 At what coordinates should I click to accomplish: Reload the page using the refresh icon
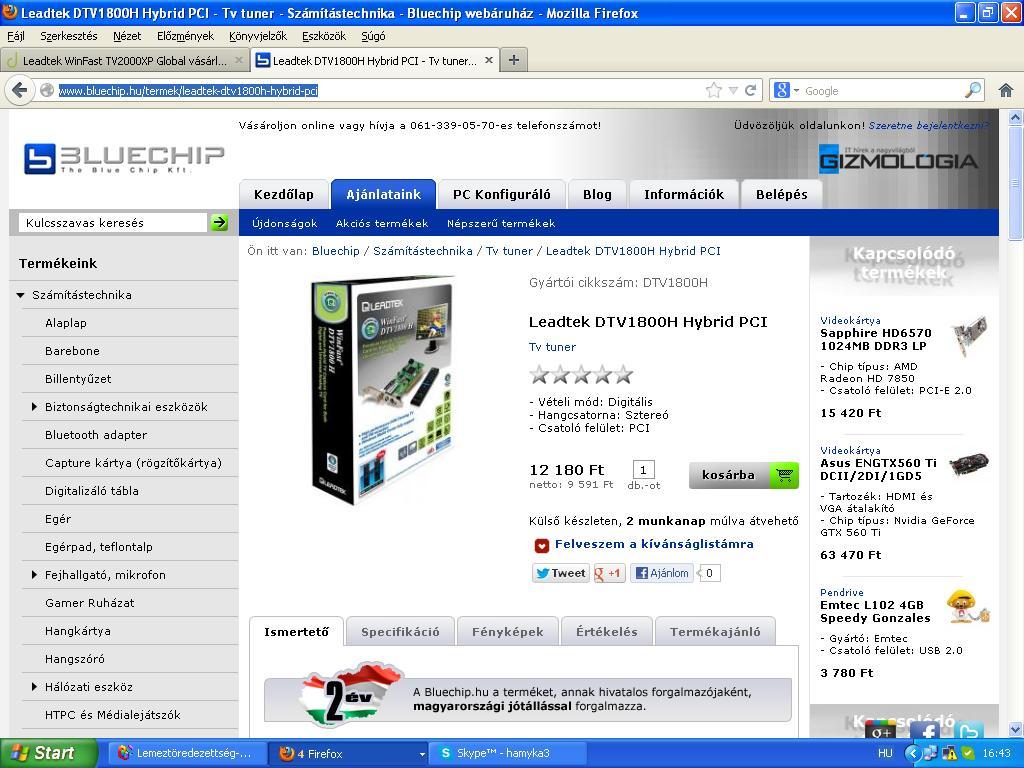[x=750, y=90]
